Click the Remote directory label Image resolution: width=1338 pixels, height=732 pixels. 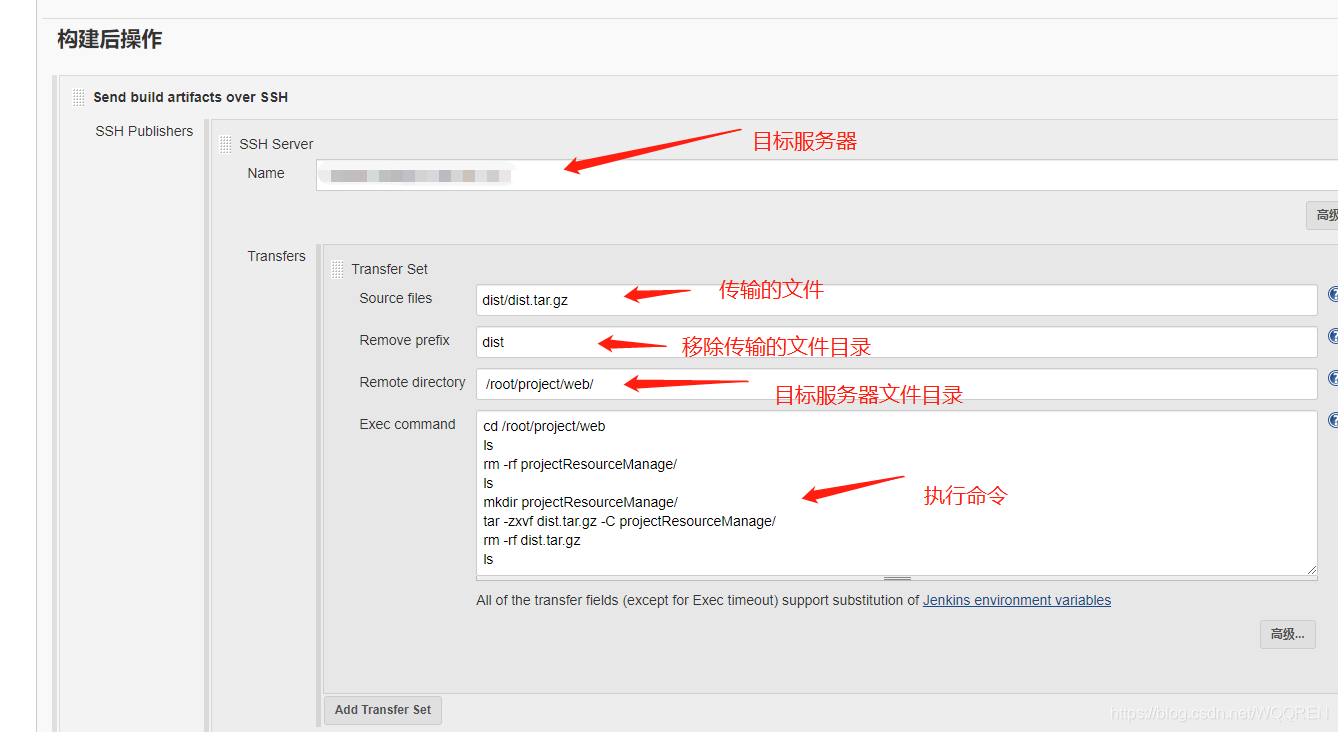point(412,382)
